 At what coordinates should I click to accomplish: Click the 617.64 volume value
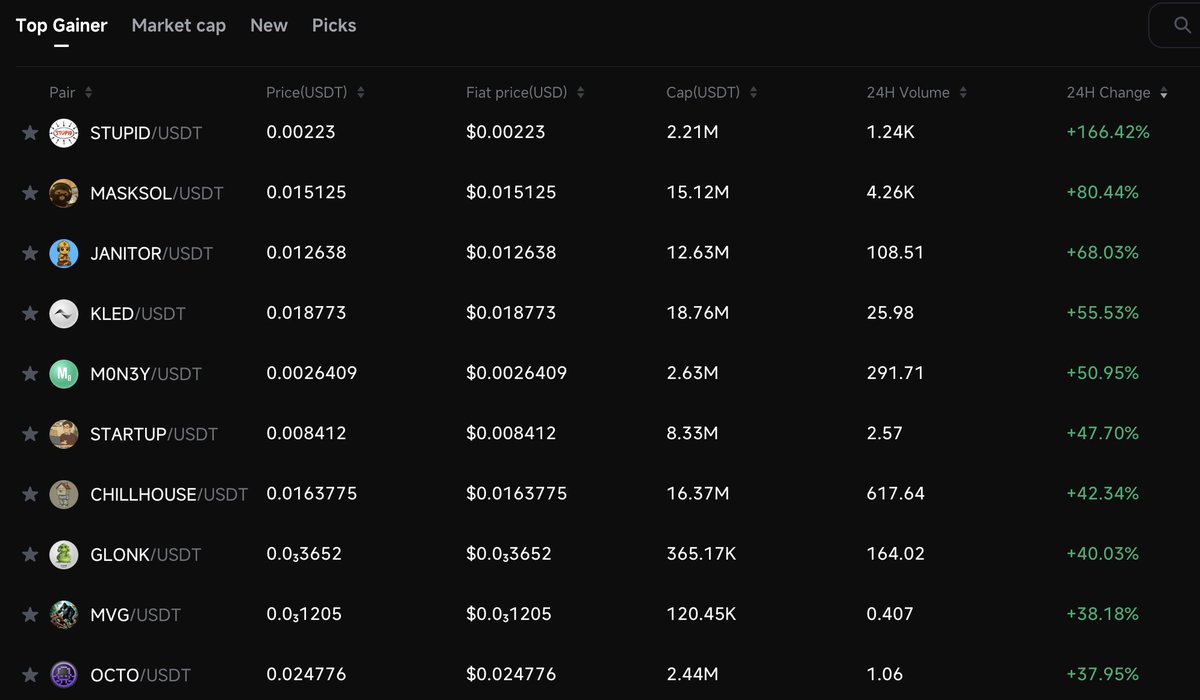click(896, 493)
